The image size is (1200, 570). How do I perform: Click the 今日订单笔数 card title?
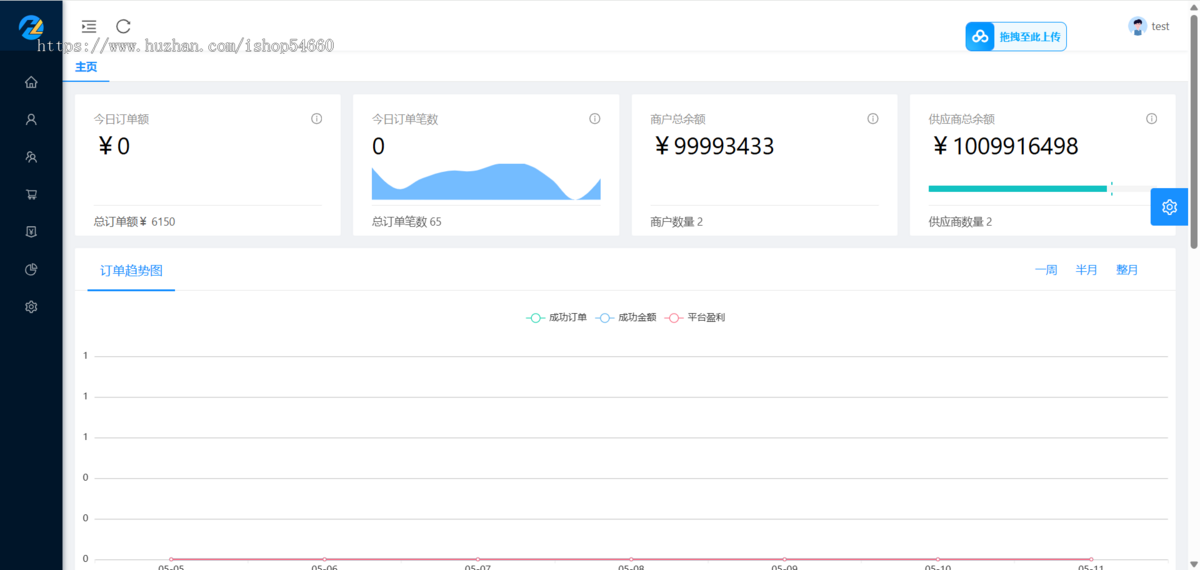pyautogui.click(x=405, y=119)
